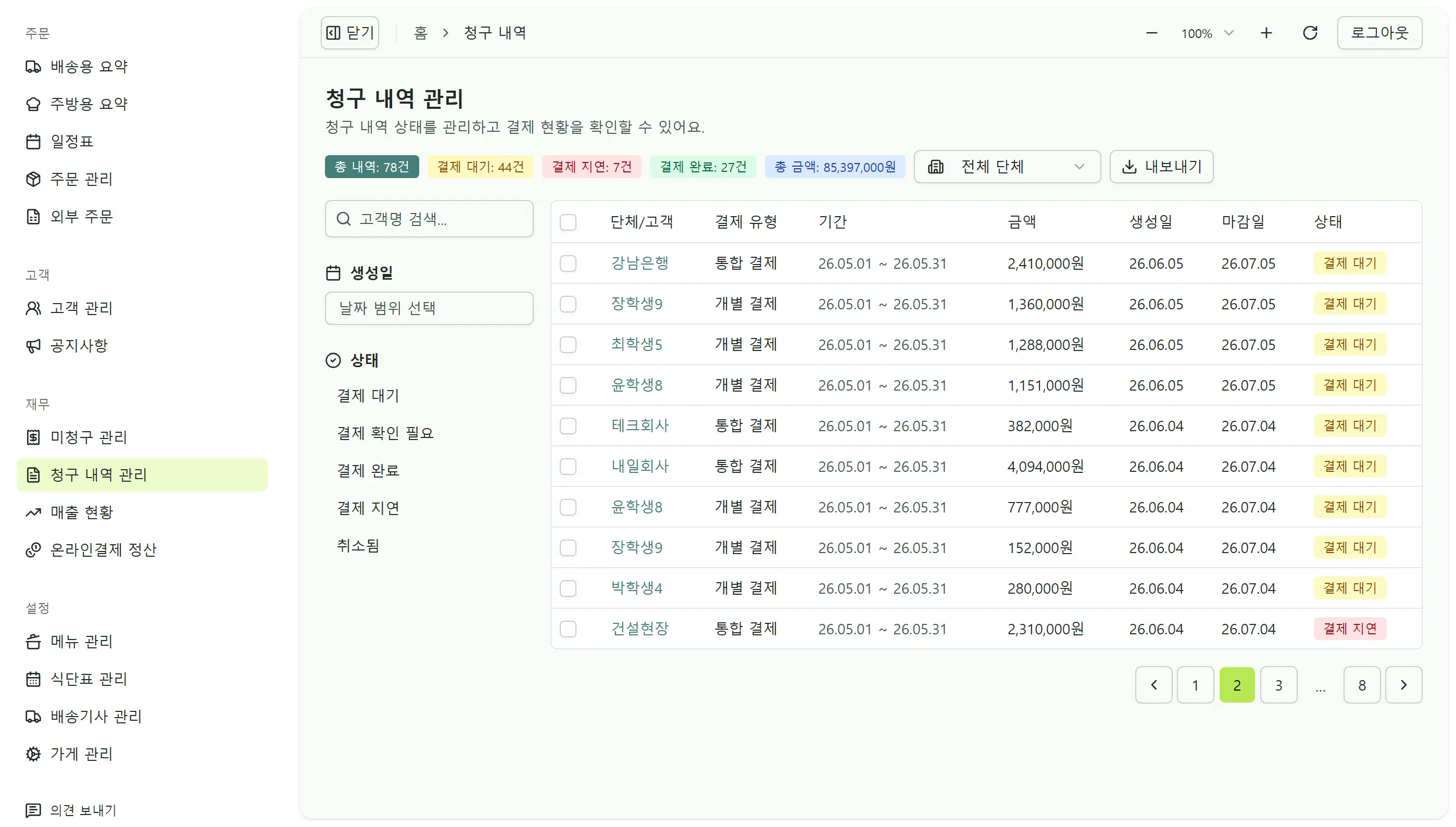Go to page 3
This screenshot has height=827, width=1456.
1279,685
